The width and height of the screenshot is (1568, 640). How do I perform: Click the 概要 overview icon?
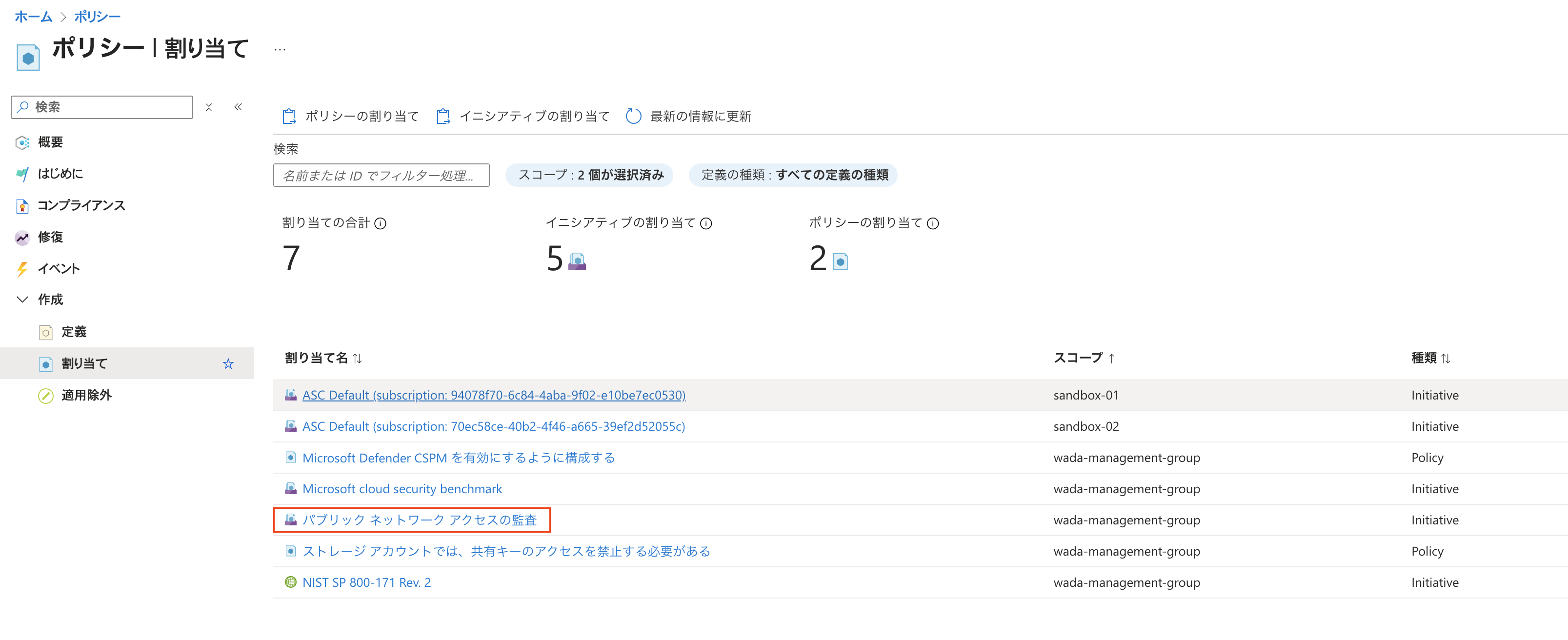[x=22, y=142]
